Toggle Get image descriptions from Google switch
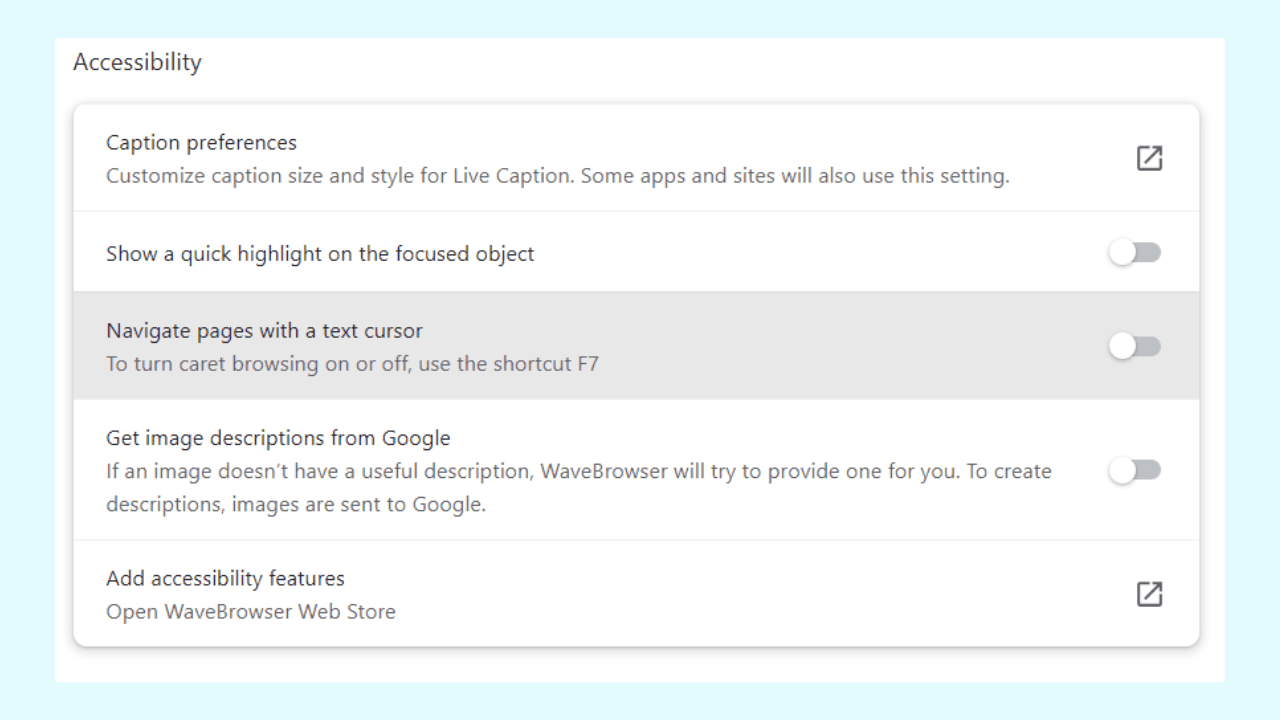 pos(1134,470)
